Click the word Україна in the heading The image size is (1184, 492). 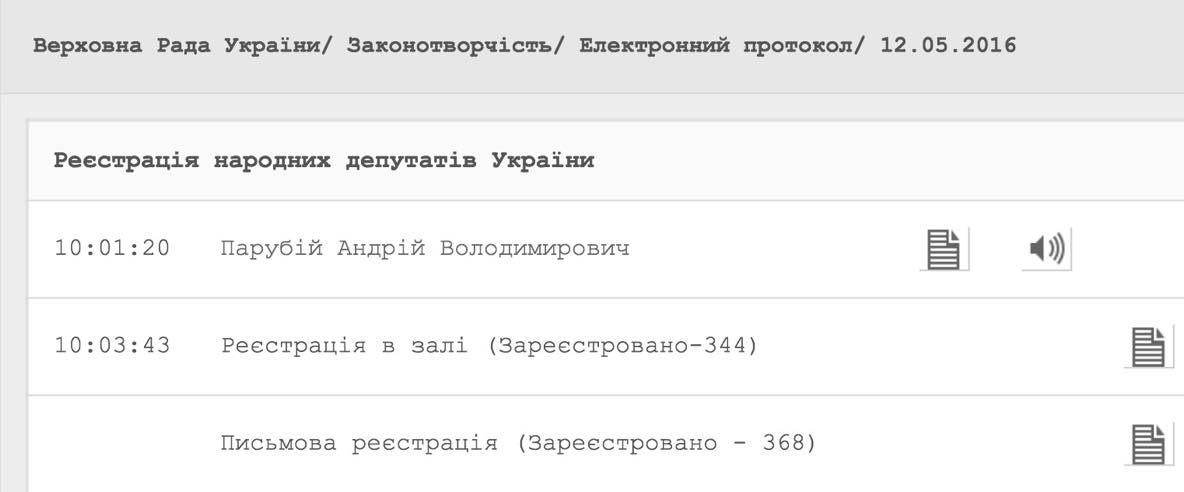coord(542,161)
